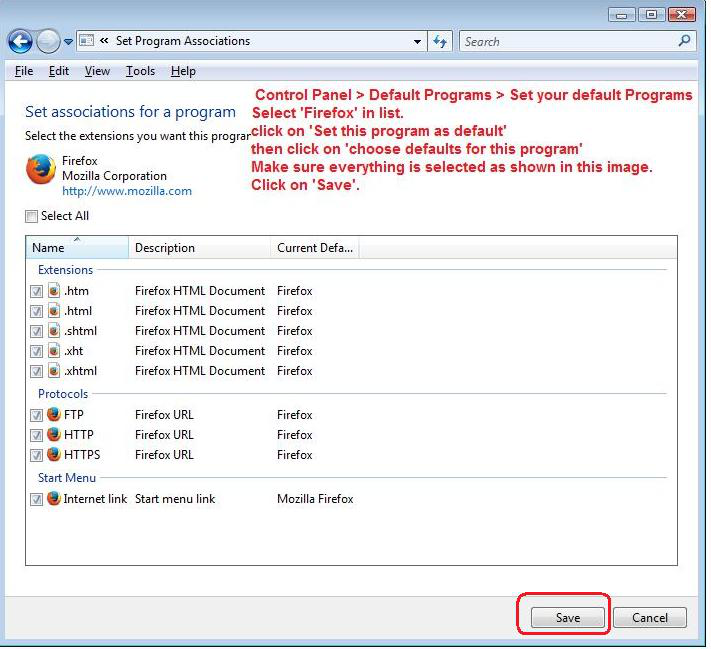Maximize the window
The height and width of the screenshot is (649, 711).
click(651, 15)
